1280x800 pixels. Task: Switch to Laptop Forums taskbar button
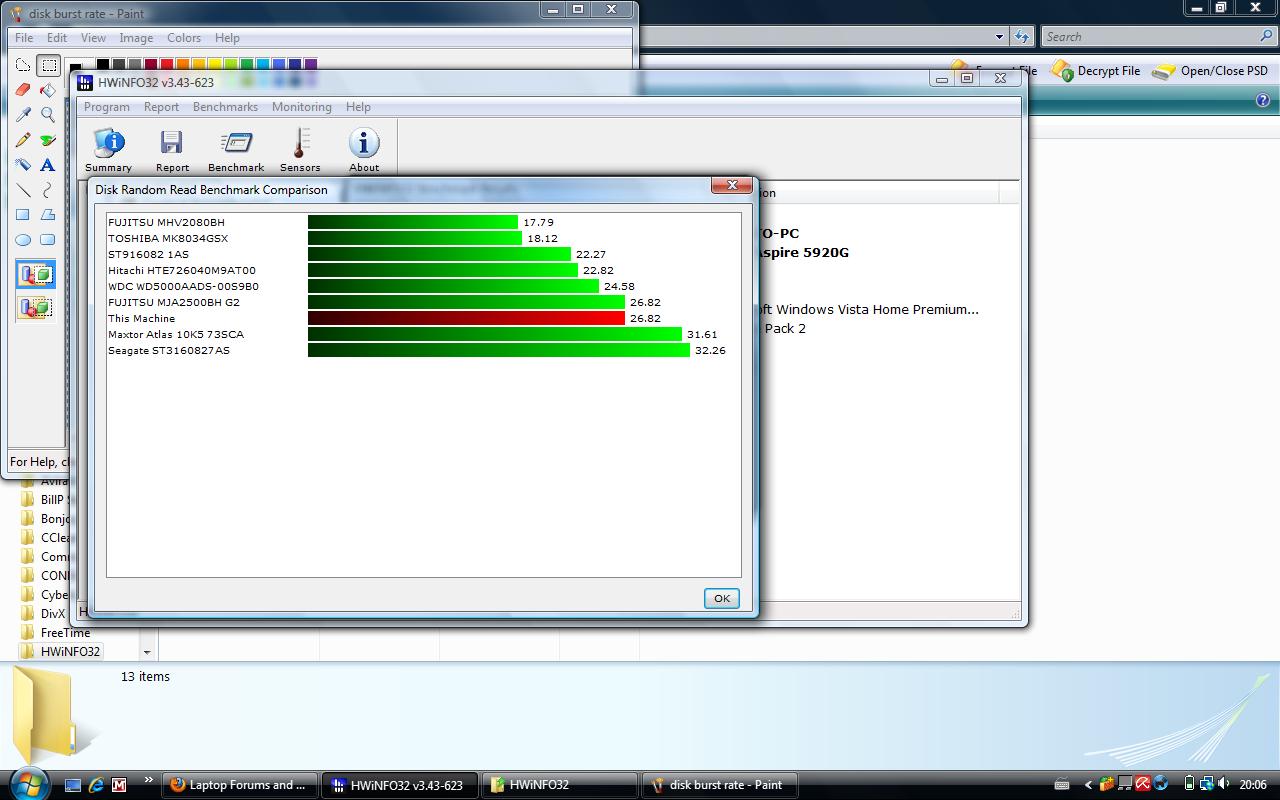(240, 785)
